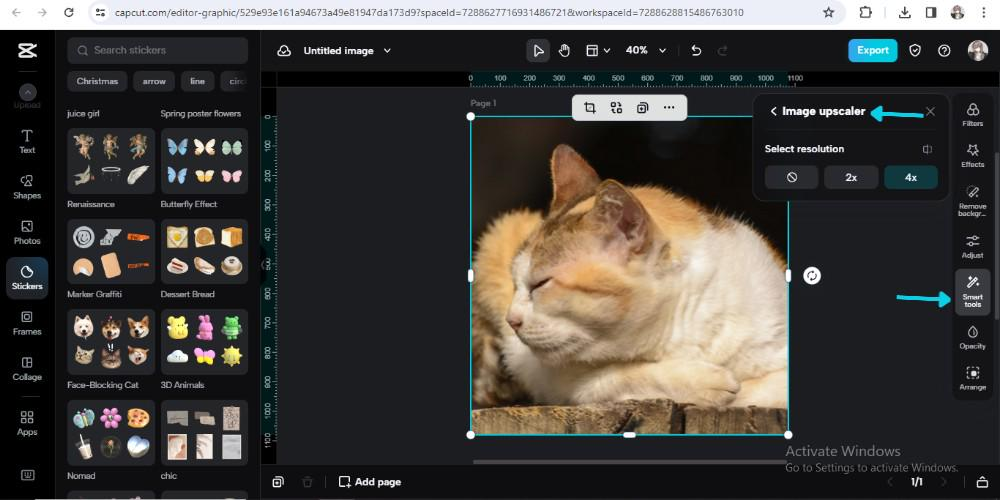Open the Adjust tool

[973, 246]
